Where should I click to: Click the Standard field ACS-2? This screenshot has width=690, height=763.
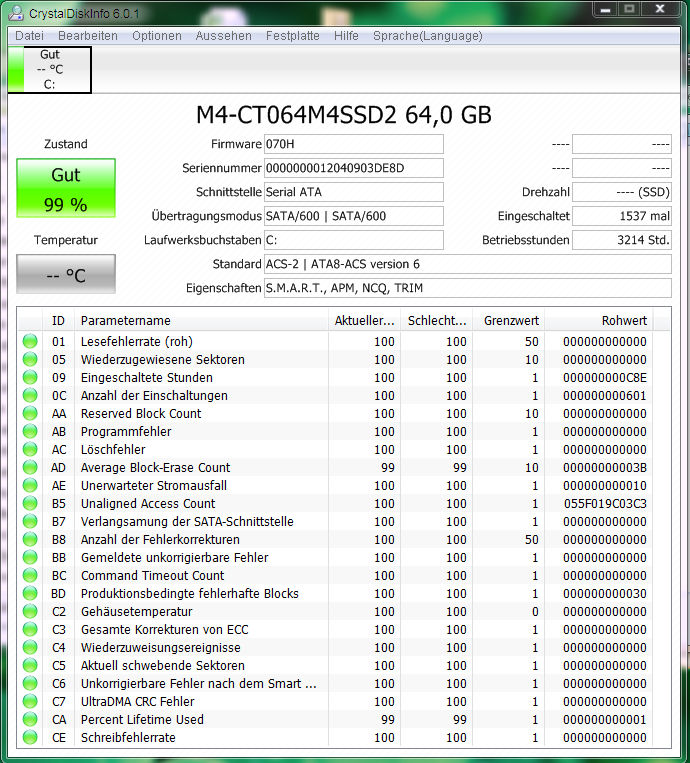tap(468, 264)
